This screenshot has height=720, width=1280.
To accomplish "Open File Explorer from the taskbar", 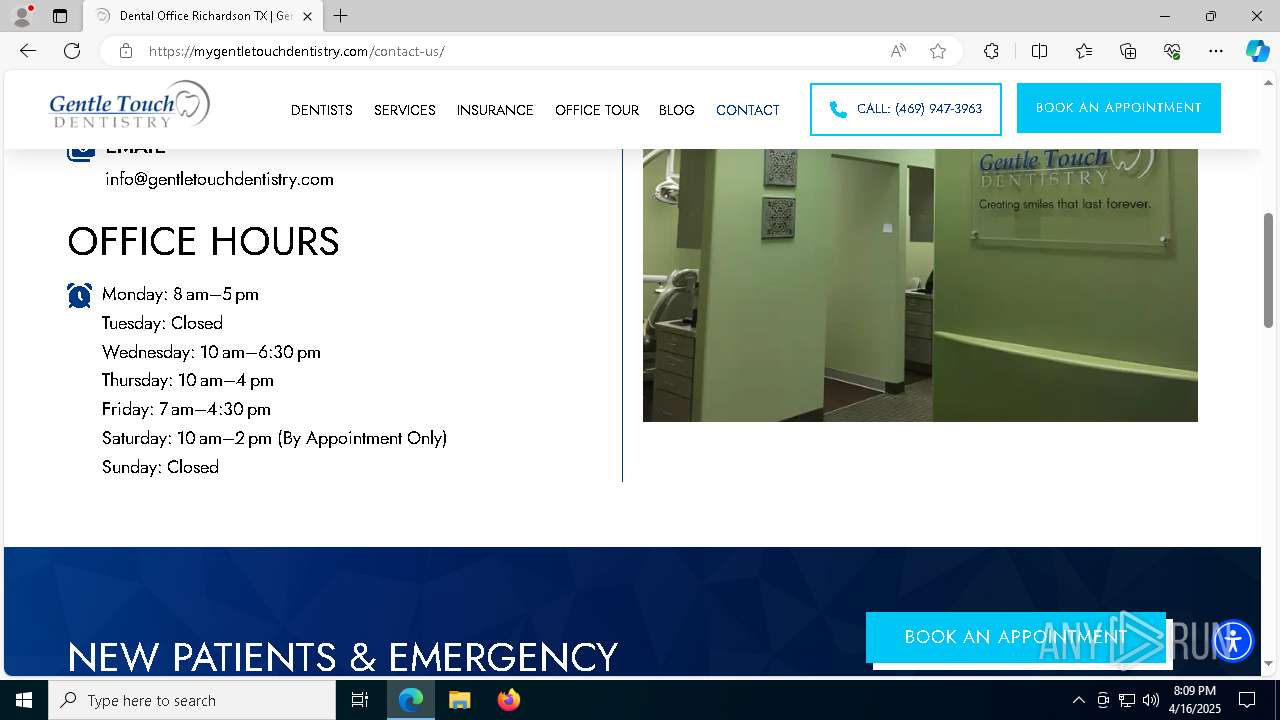I will pyautogui.click(x=459, y=700).
